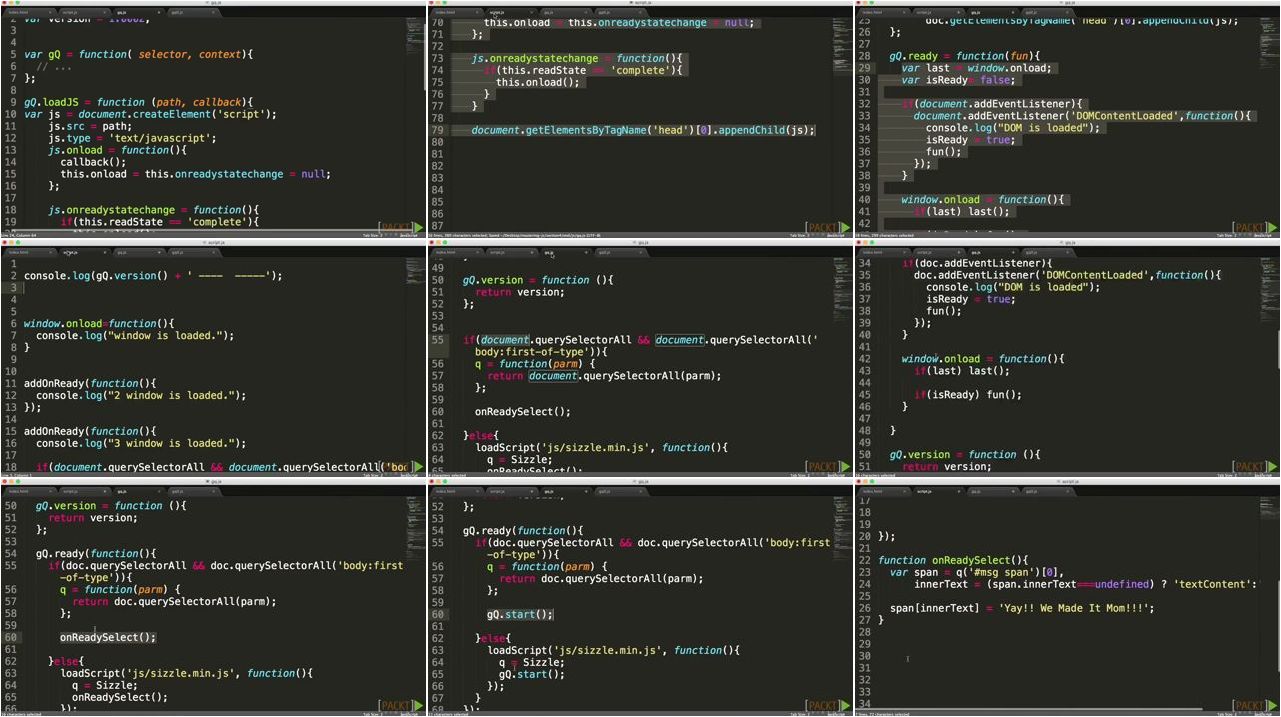Image resolution: width=1281 pixels, height=717 pixels.
Task: Close script.js tab in the console.log(gQ.version()) frame
Action: pos(105,252)
